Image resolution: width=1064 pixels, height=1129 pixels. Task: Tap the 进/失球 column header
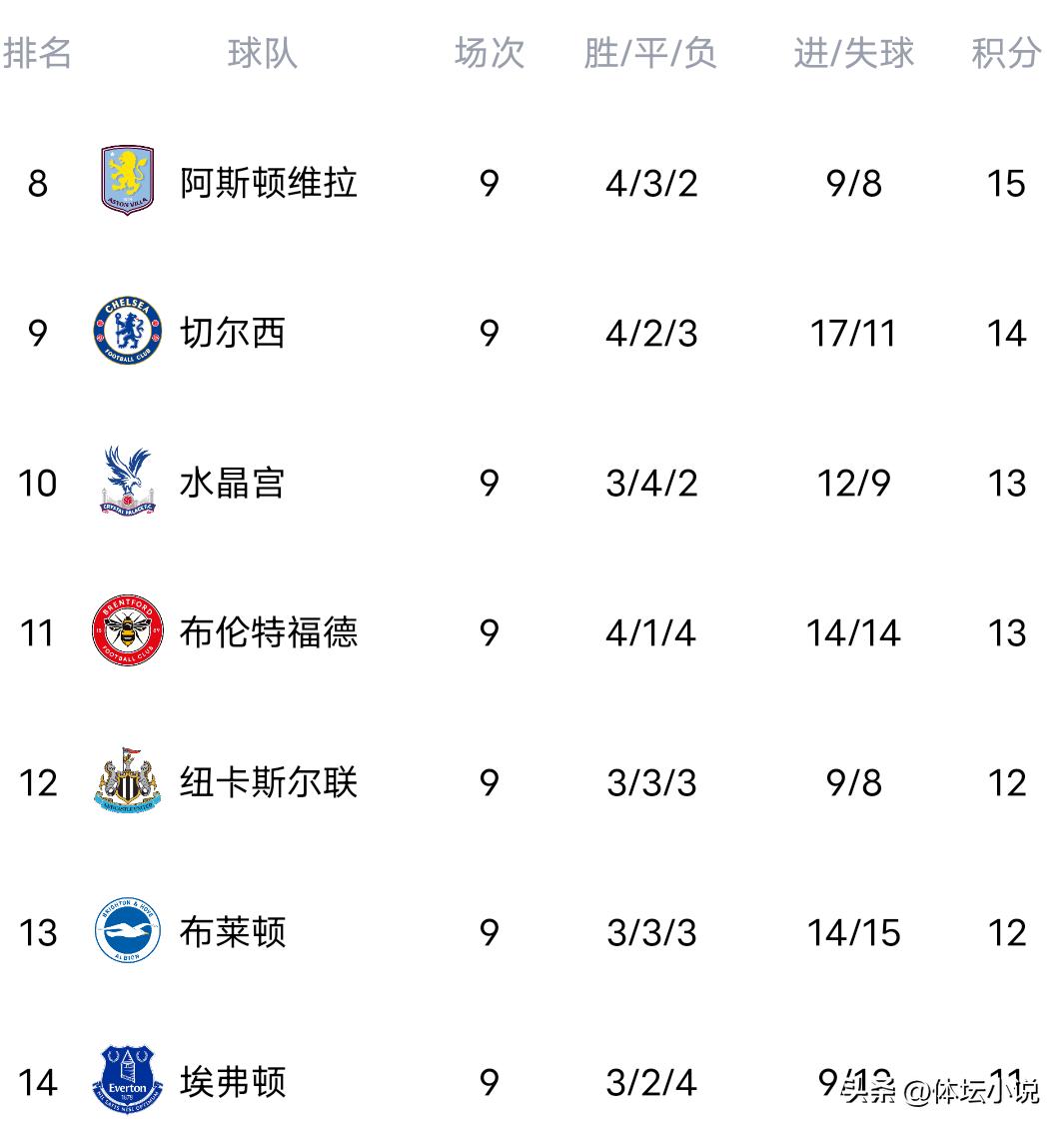tap(853, 53)
